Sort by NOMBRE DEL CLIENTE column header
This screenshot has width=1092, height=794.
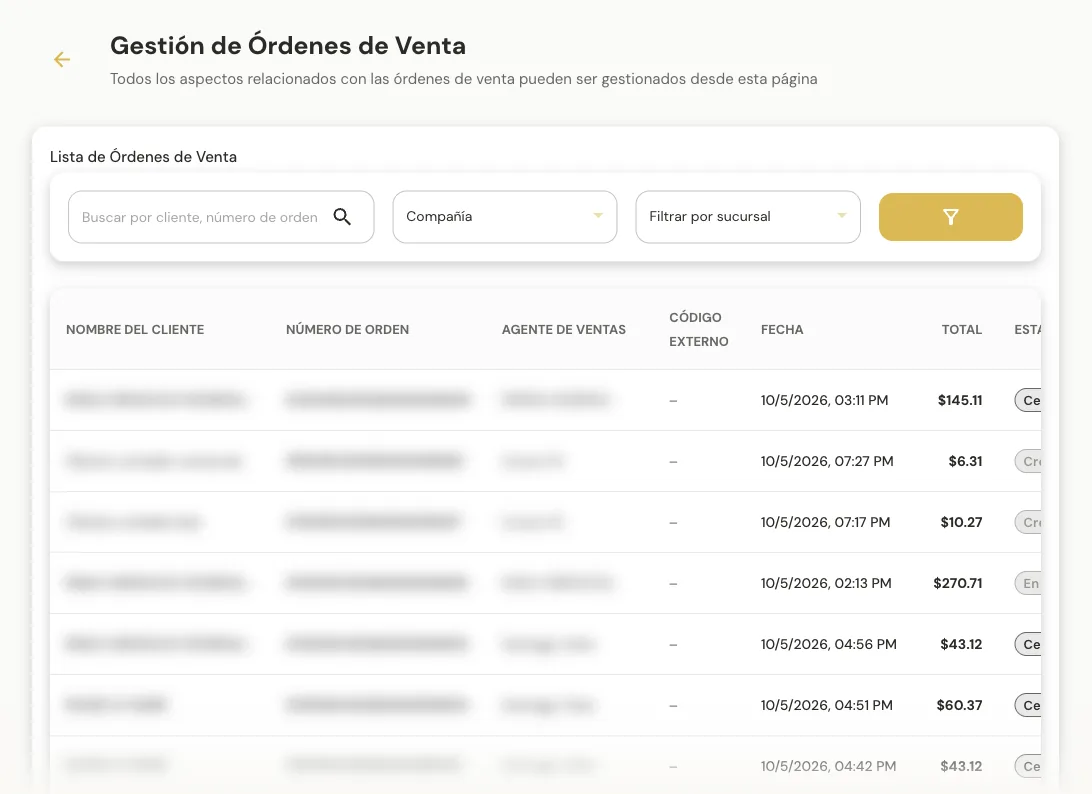tap(135, 329)
